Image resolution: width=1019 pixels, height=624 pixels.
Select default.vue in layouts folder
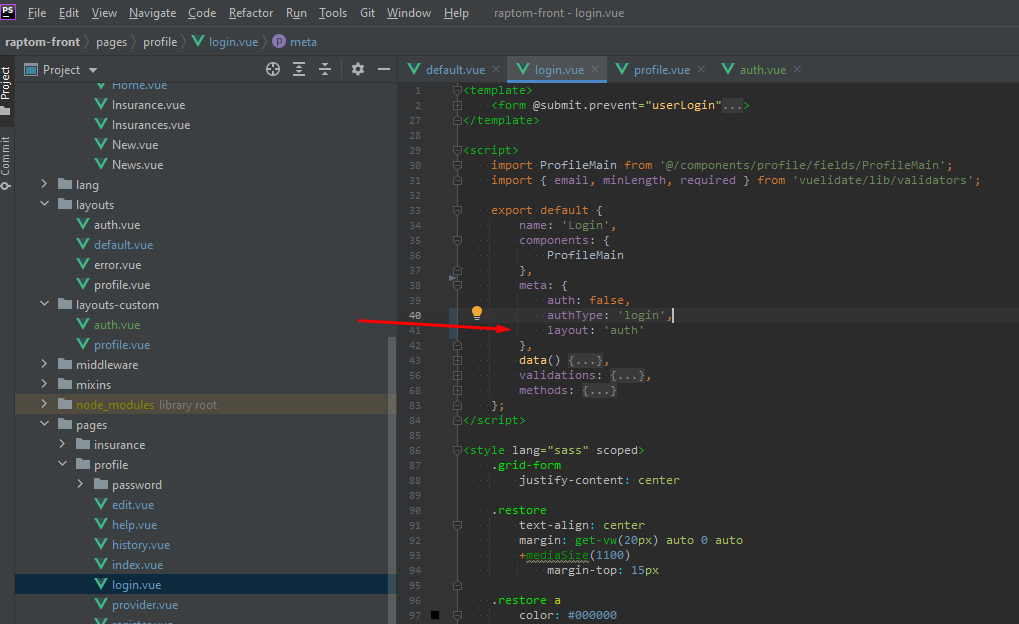pos(123,244)
